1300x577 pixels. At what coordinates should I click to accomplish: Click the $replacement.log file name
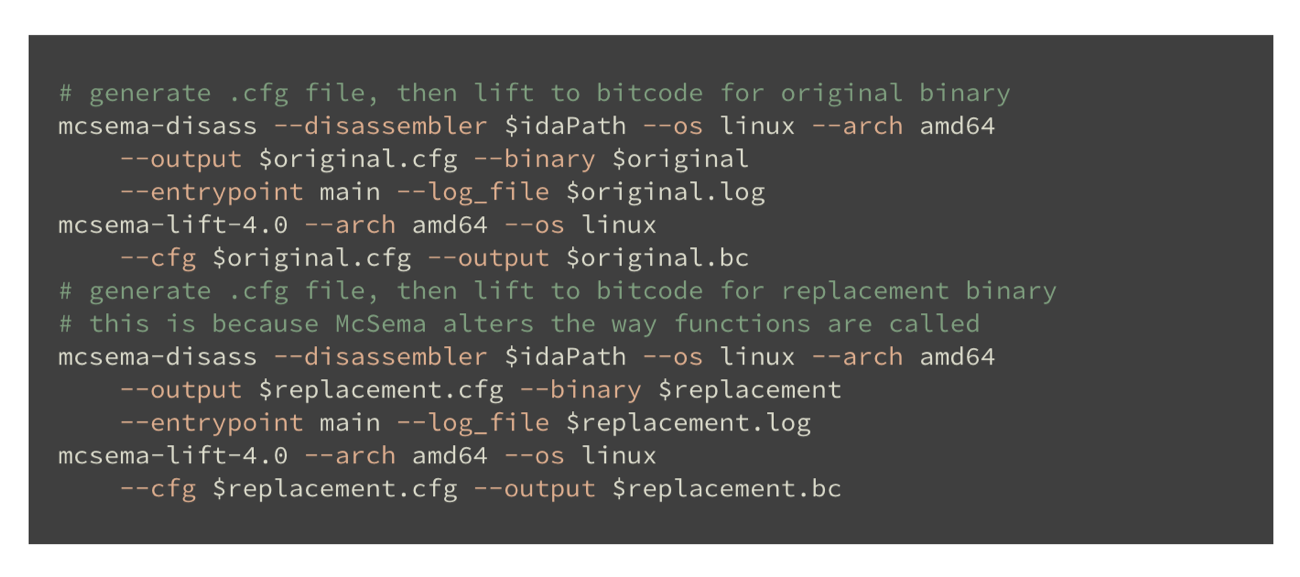pyautogui.click(x=688, y=423)
